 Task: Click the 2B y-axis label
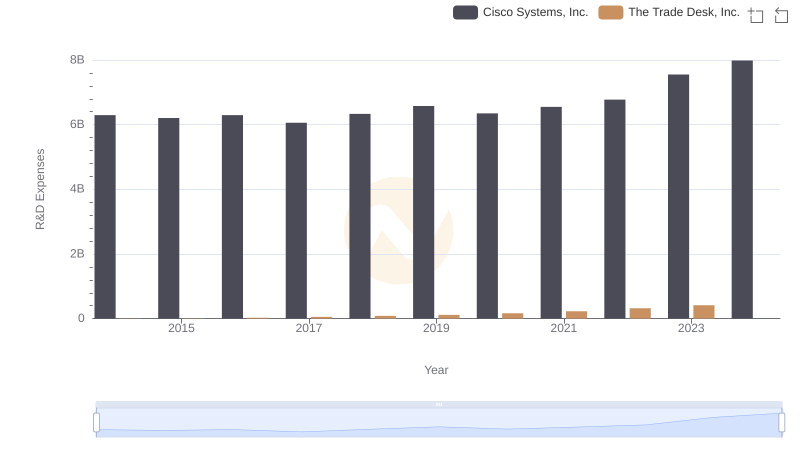[x=77, y=253]
